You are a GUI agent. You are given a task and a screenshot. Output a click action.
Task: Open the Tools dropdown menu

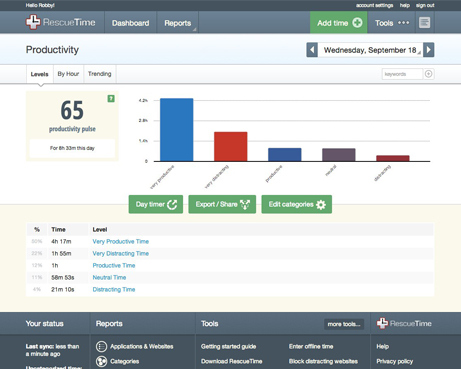(392, 23)
